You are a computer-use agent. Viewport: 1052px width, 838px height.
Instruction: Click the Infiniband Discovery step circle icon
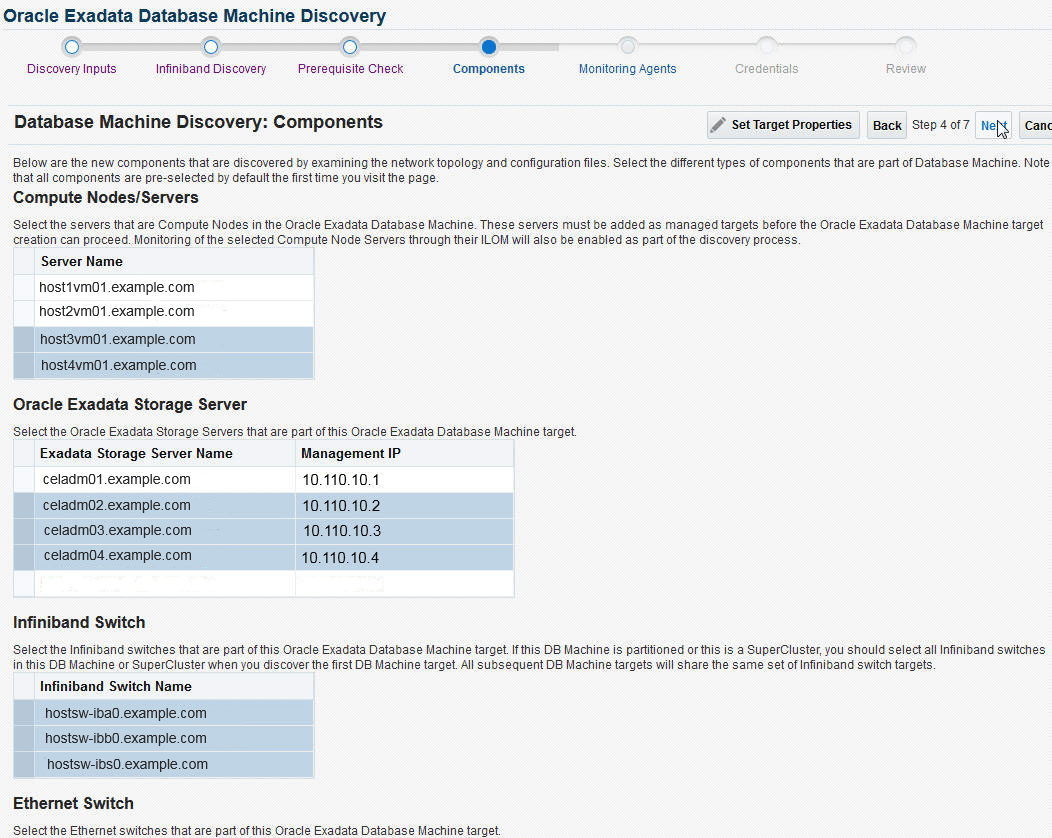coord(210,46)
